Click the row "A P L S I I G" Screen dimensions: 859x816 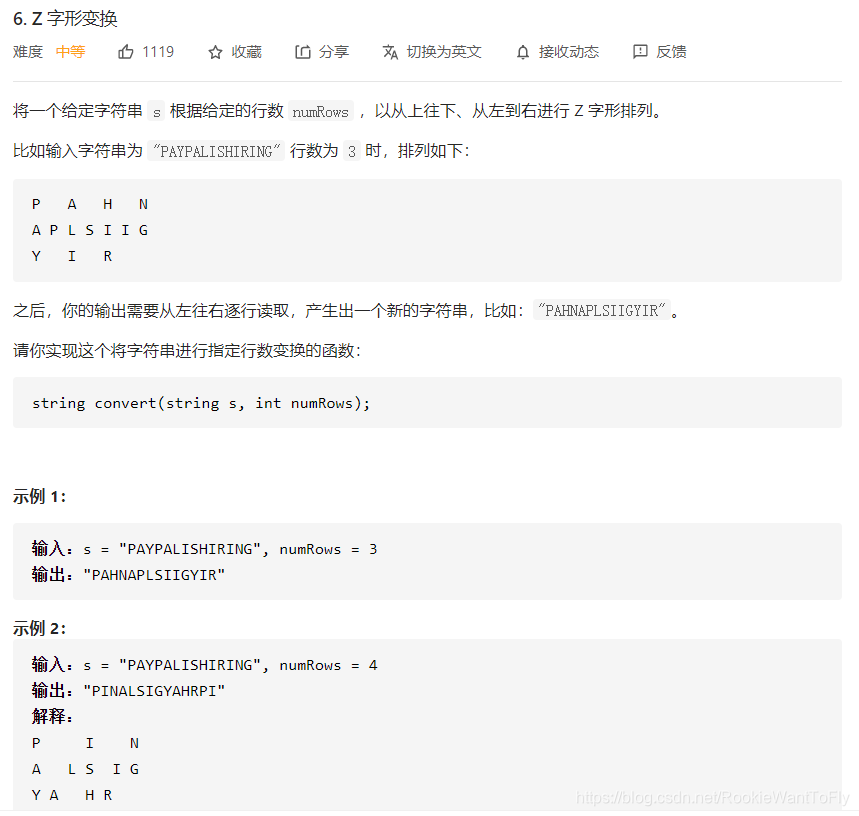pos(90,230)
